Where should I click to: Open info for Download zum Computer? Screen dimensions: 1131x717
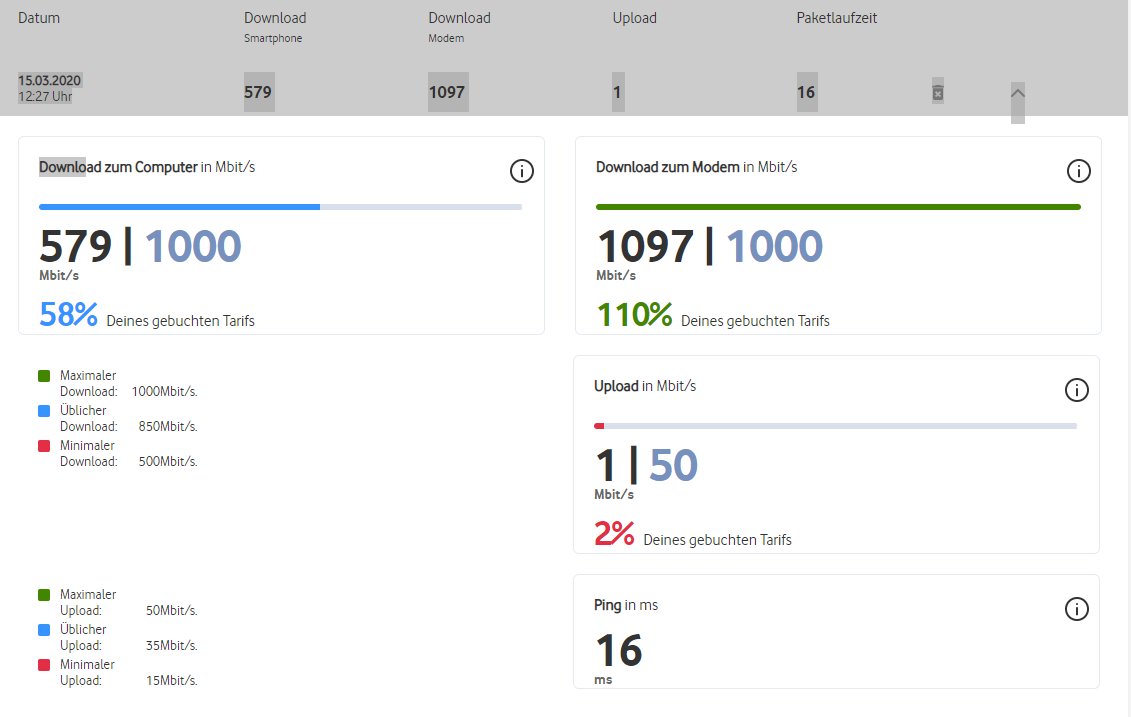(x=521, y=171)
